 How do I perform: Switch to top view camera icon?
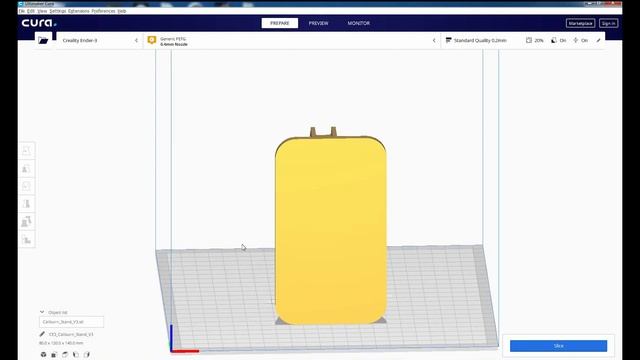tap(65, 354)
